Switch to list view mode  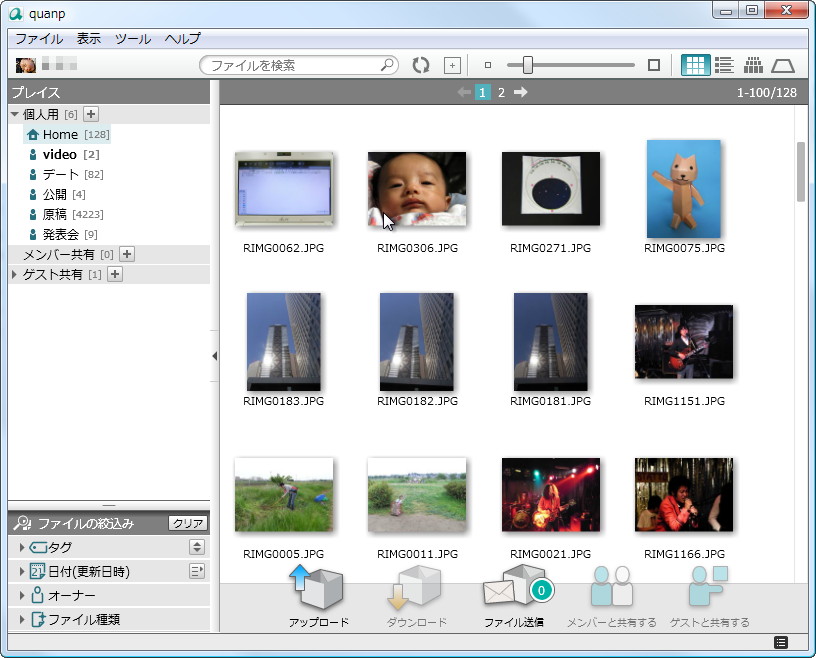[x=723, y=65]
